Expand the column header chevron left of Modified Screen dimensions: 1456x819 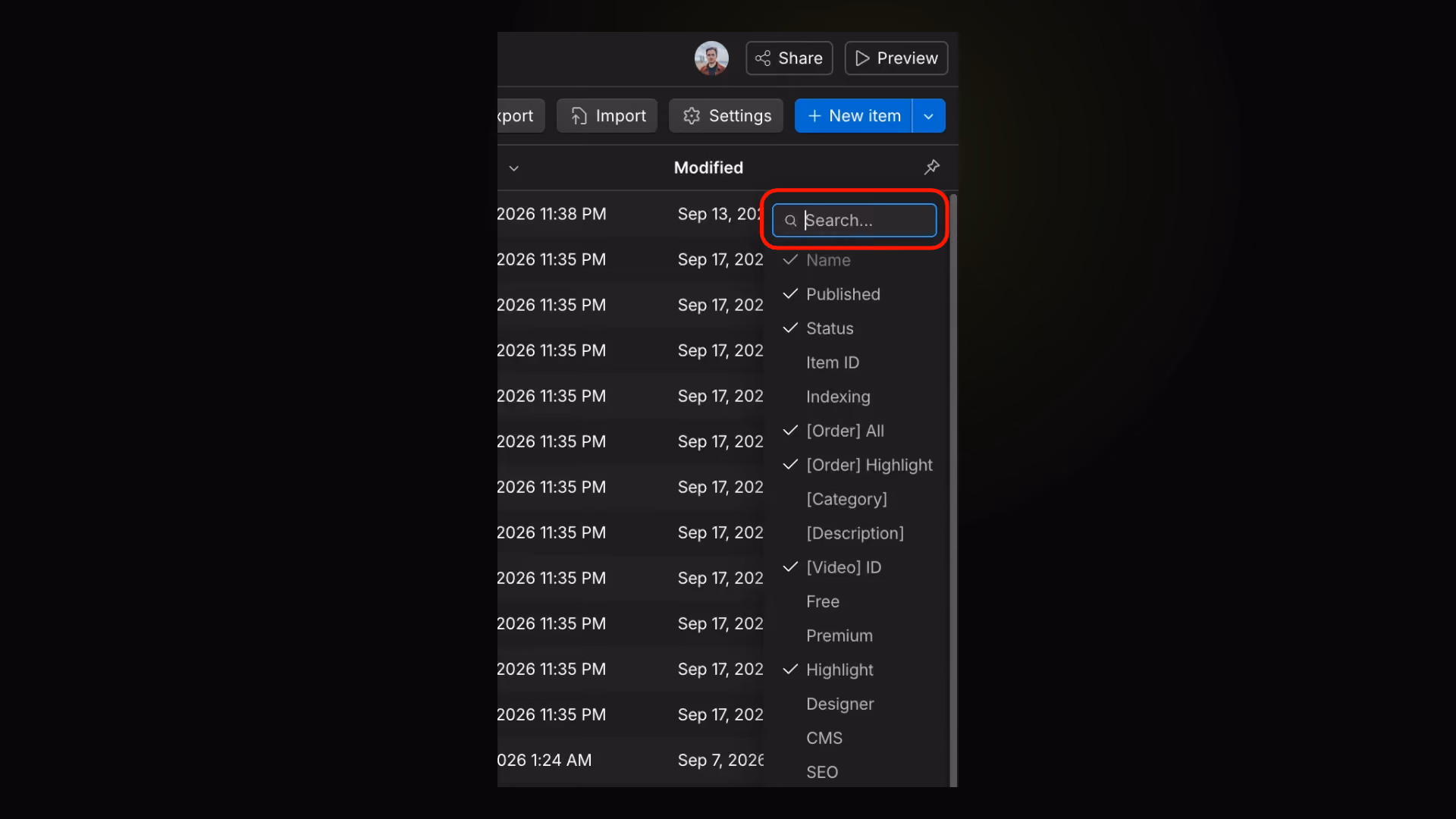(x=513, y=168)
